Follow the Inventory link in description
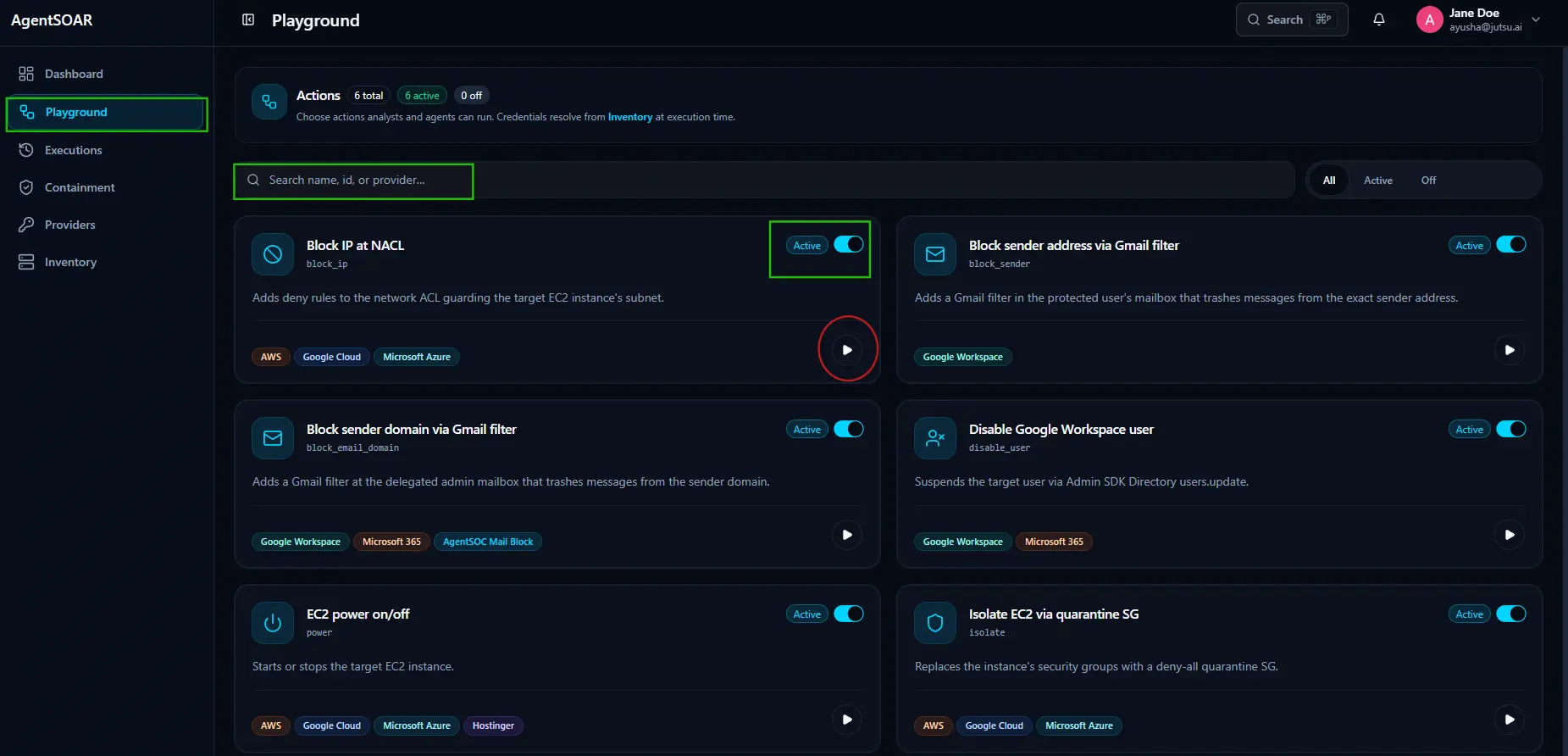This screenshot has width=1568, height=756. click(630, 117)
